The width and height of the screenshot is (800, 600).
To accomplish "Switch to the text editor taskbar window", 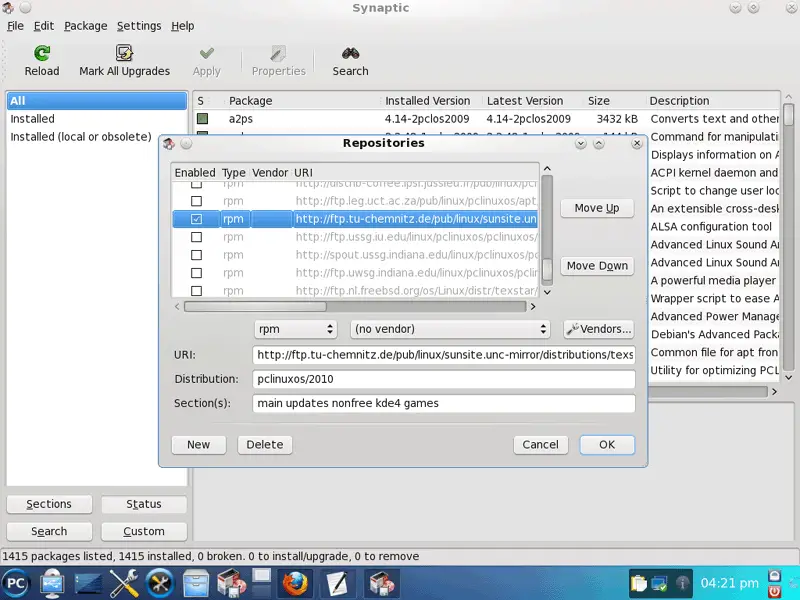I will (x=338, y=583).
